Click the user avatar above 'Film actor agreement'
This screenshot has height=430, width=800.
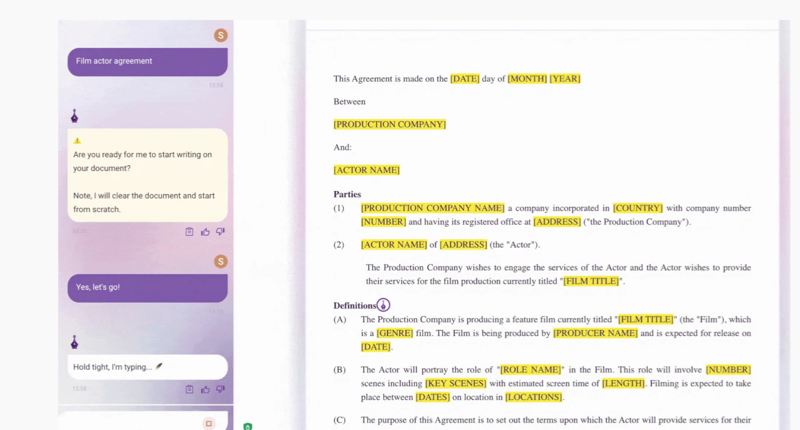pyautogui.click(x=220, y=35)
